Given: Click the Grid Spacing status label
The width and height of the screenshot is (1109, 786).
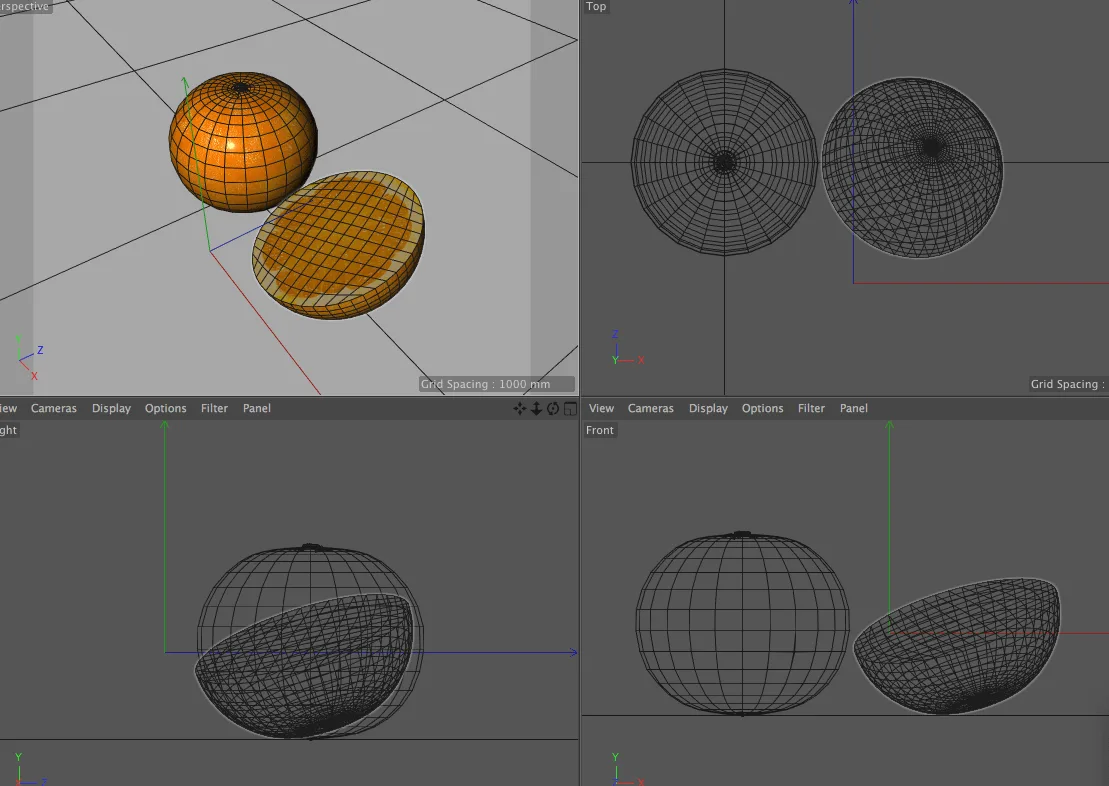Looking at the screenshot, I should pyautogui.click(x=495, y=384).
